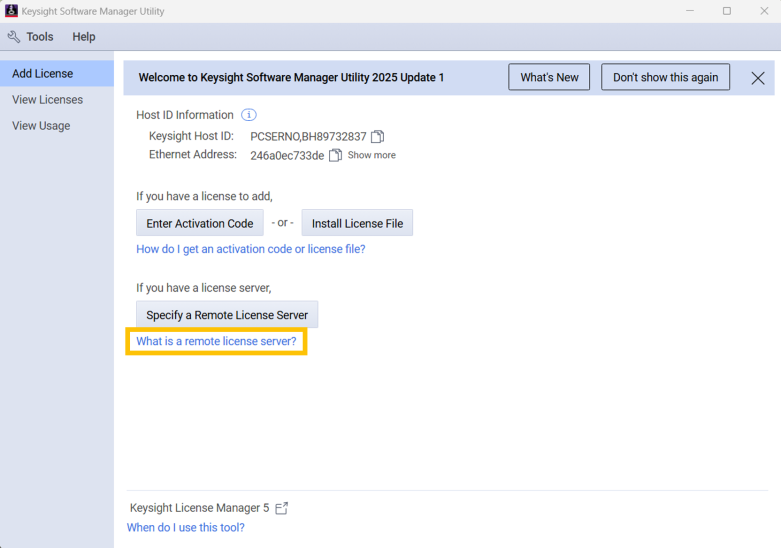The image size is (781, 548).
Task: Copy the Keysight Host ID value
Action: coord(378,137)
